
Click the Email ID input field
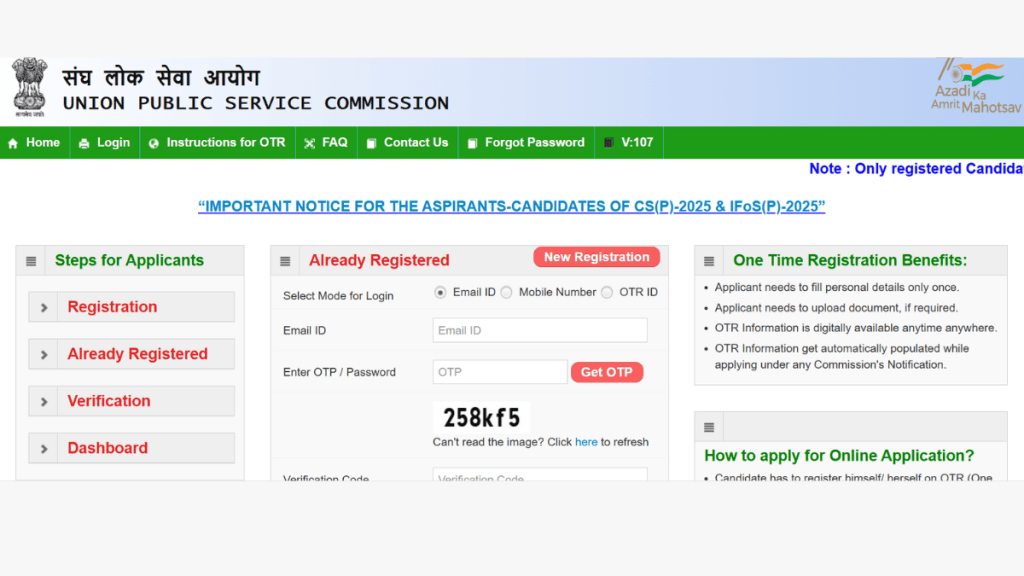coord(539,330)
